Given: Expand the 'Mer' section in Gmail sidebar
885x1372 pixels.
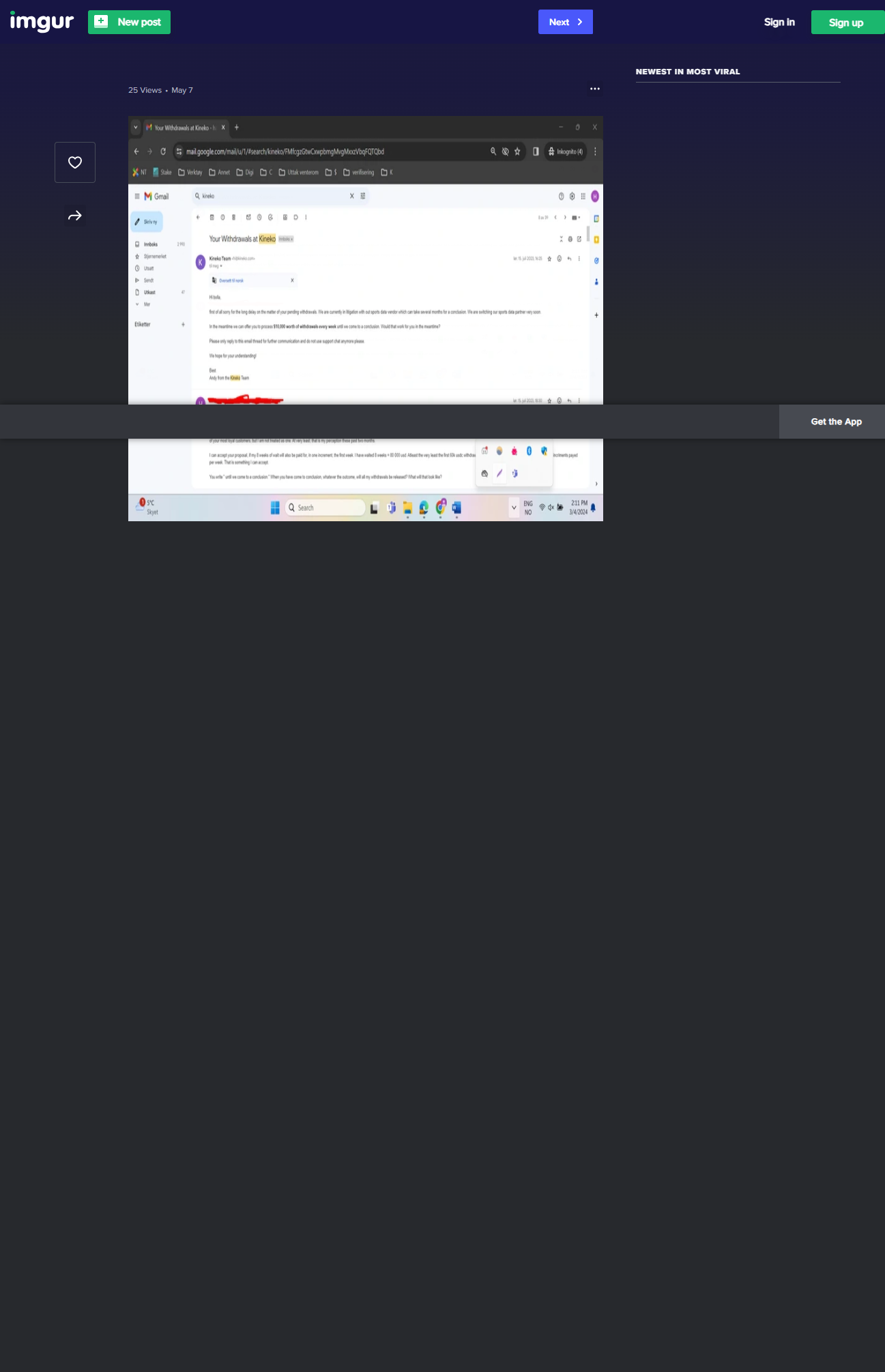Looking at the screenshot, I should (x=147, y=304).
